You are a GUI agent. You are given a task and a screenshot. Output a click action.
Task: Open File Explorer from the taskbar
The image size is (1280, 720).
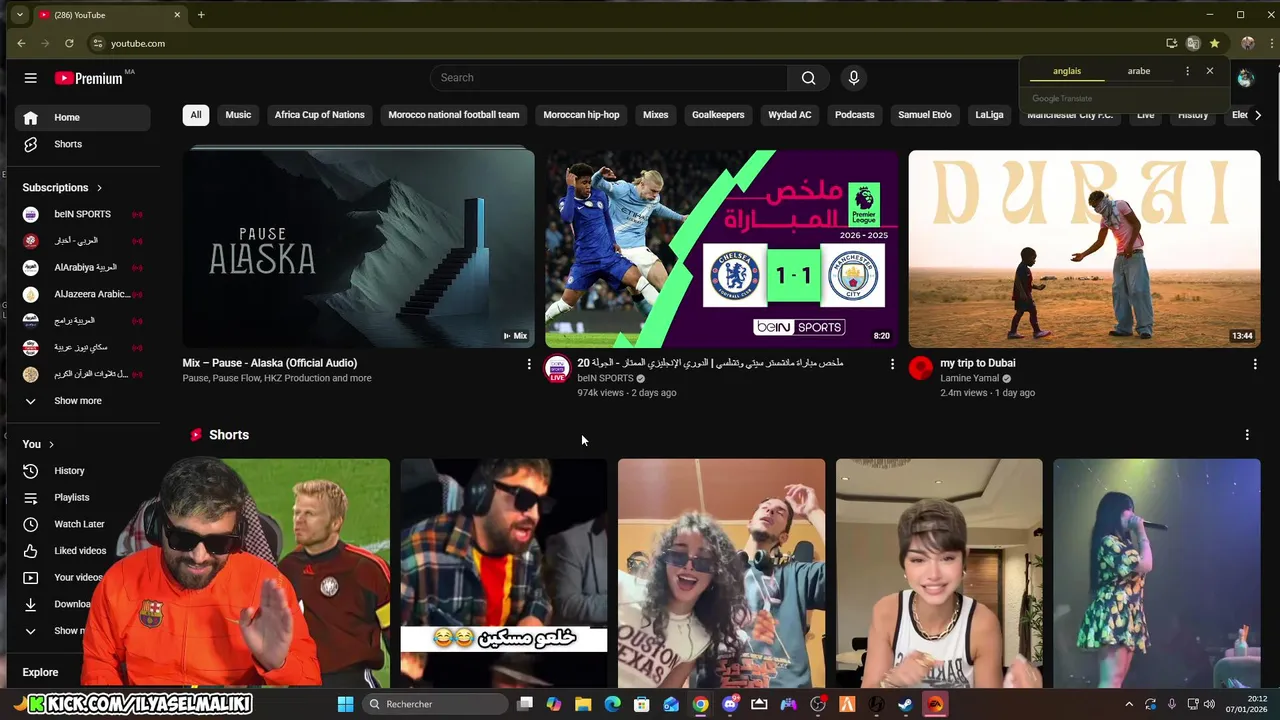[x=583, y=704]
